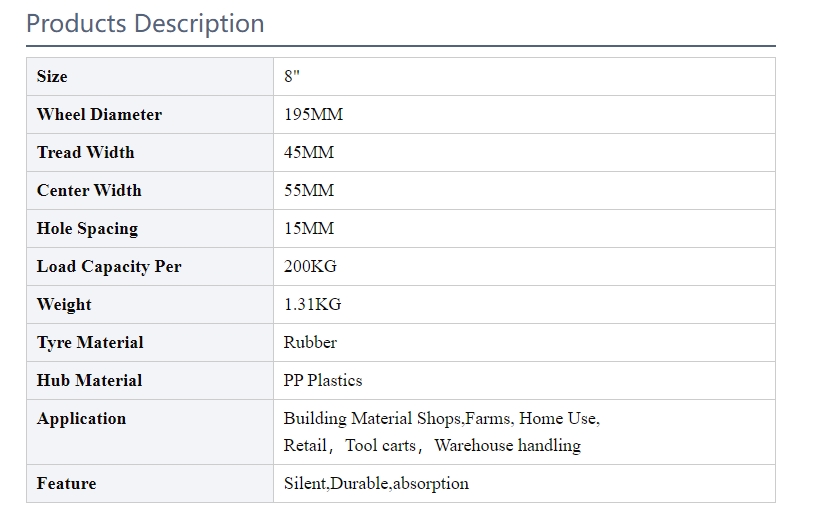
Task: Click the Rubber tyre material value
Action: point(310,342)
